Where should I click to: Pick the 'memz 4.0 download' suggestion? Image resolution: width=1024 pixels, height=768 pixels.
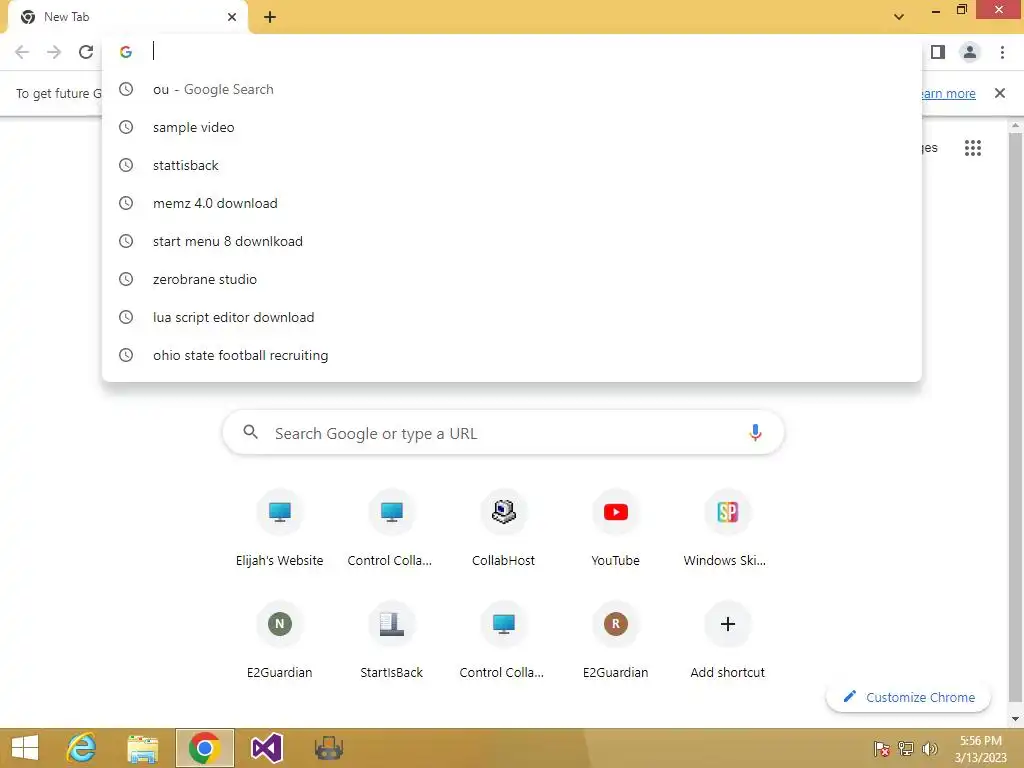(x=512, y=203)
